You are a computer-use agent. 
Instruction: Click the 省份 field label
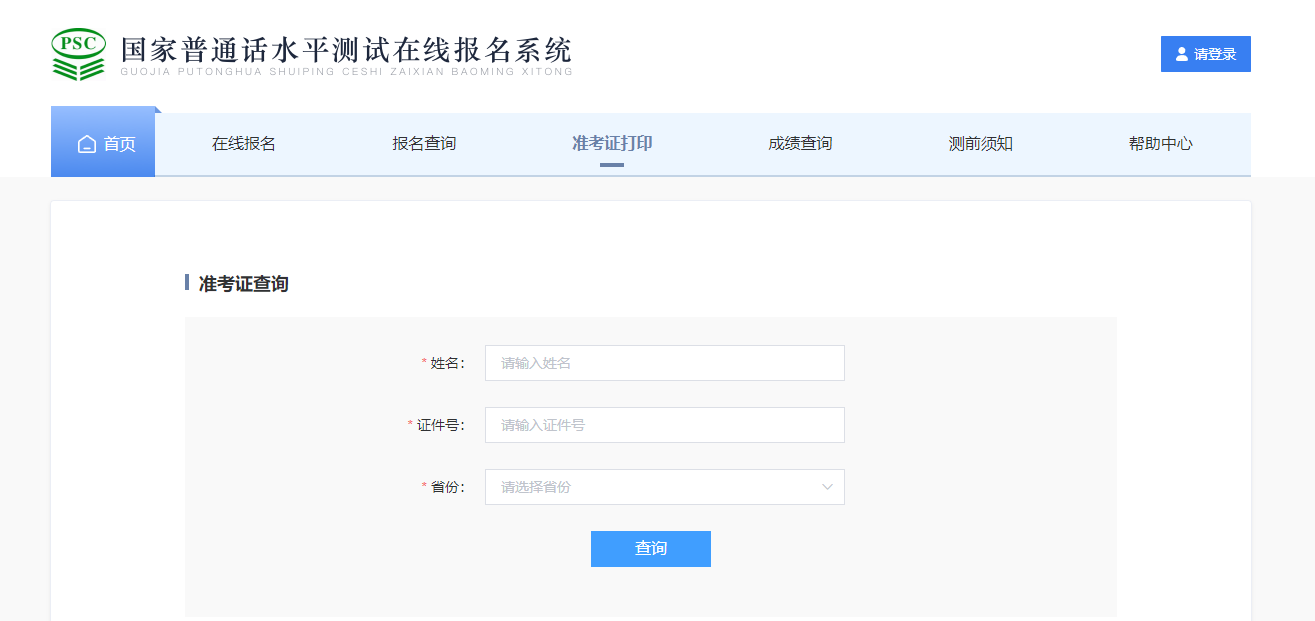(x=446, y=487)
